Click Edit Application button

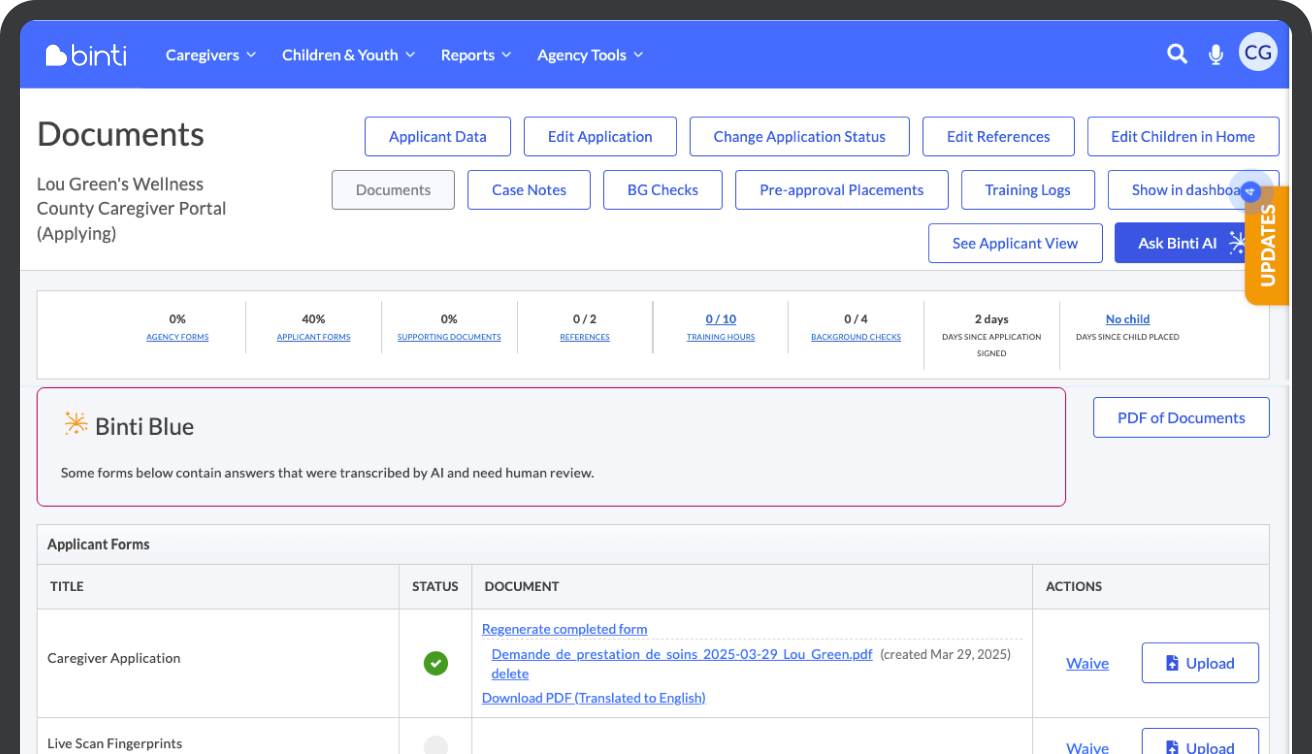(x=600, y=137)
